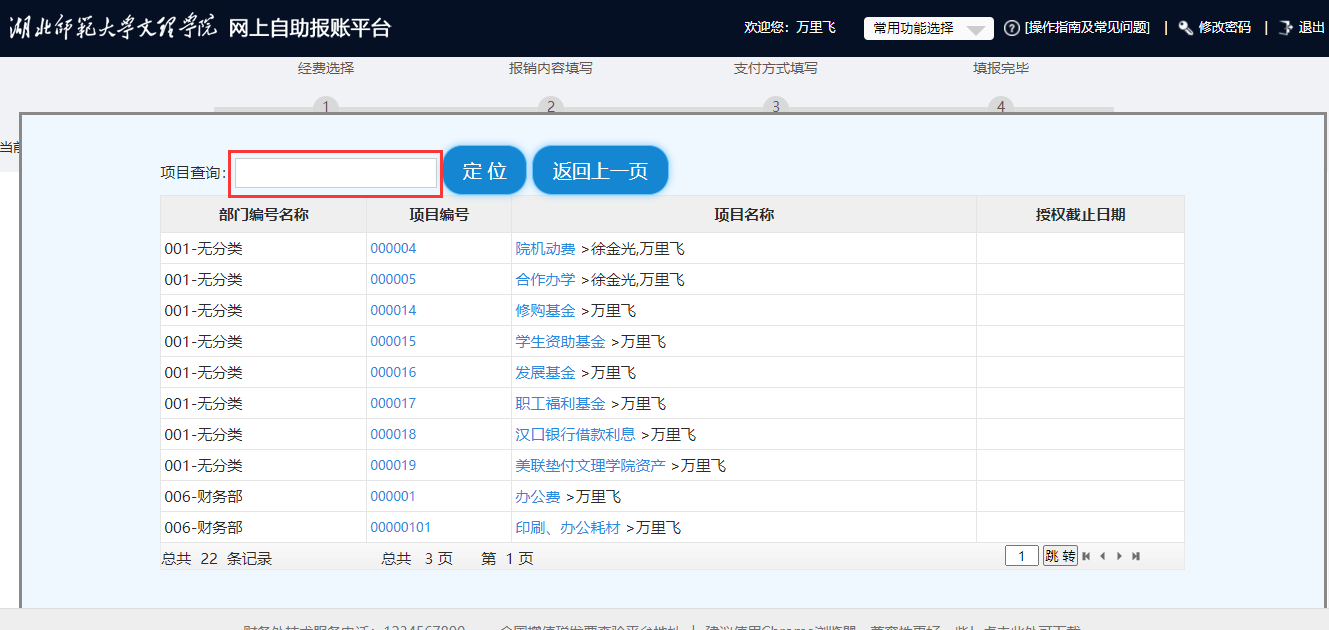Click the page number input box
This screenshot has height=630, width=1329.
(1021, 556)
